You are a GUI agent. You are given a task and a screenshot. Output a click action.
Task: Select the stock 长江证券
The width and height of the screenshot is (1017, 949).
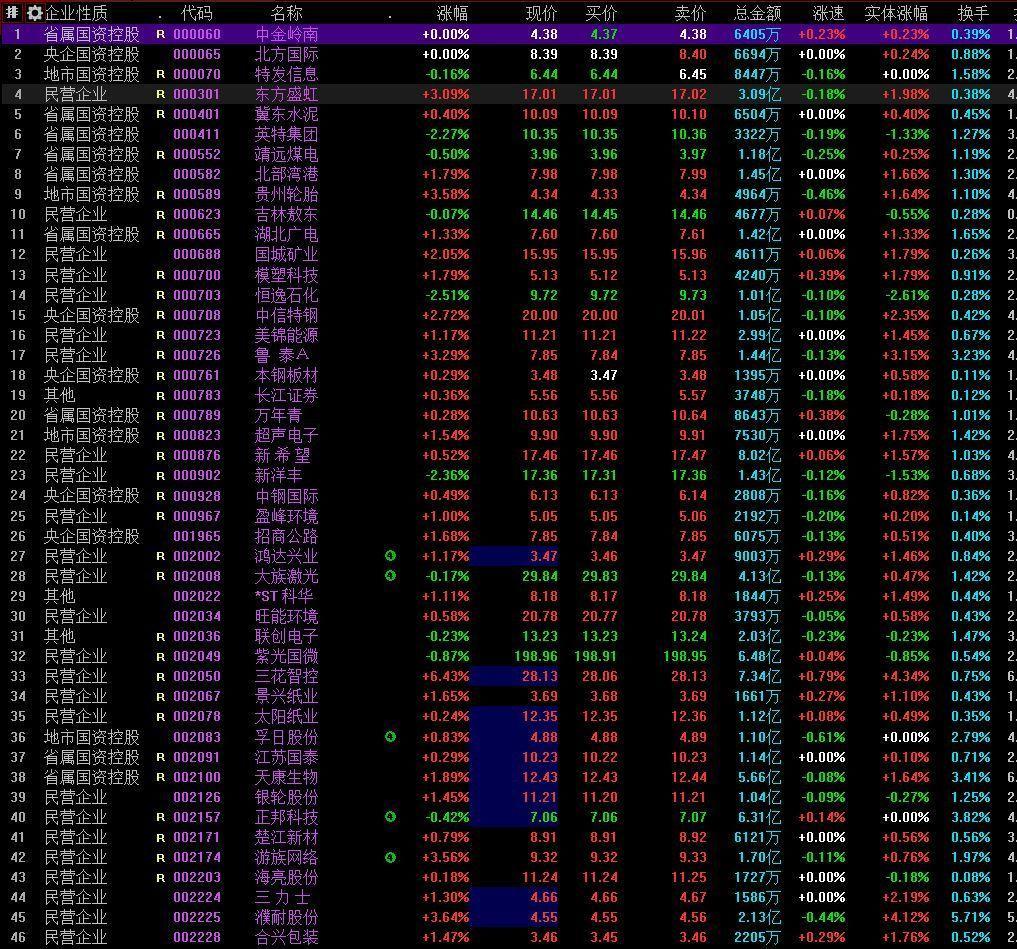click(287, 396)
